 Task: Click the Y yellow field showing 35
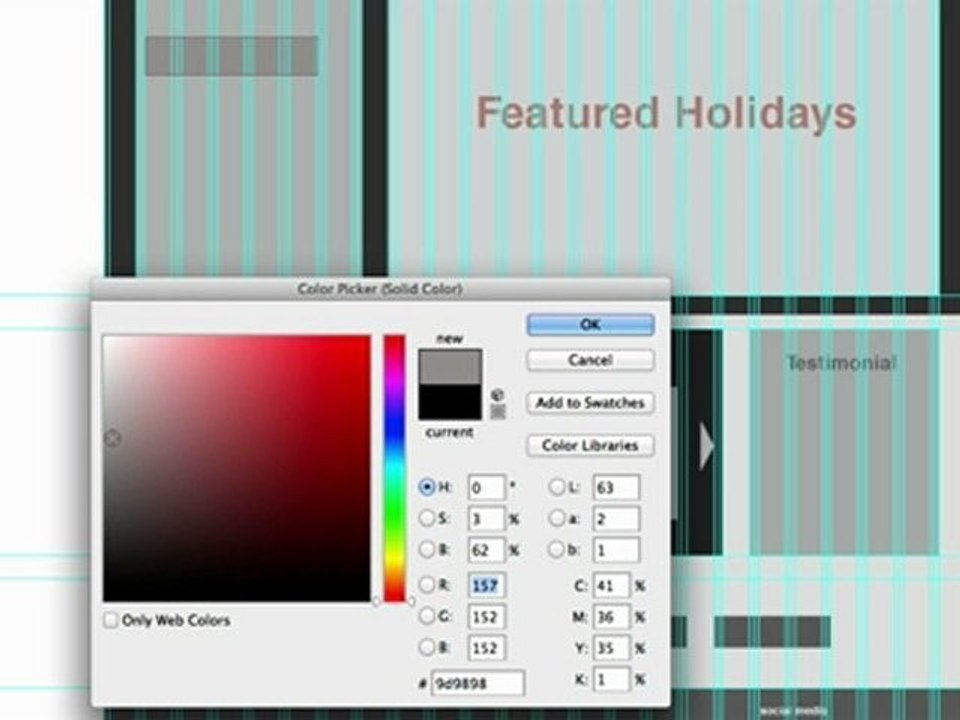coord(611,648)
